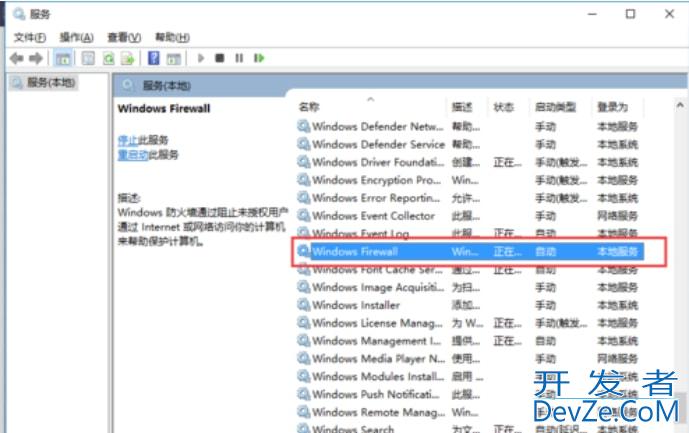
Task: Open the 操作(A) menu
Action: (76, 37)
